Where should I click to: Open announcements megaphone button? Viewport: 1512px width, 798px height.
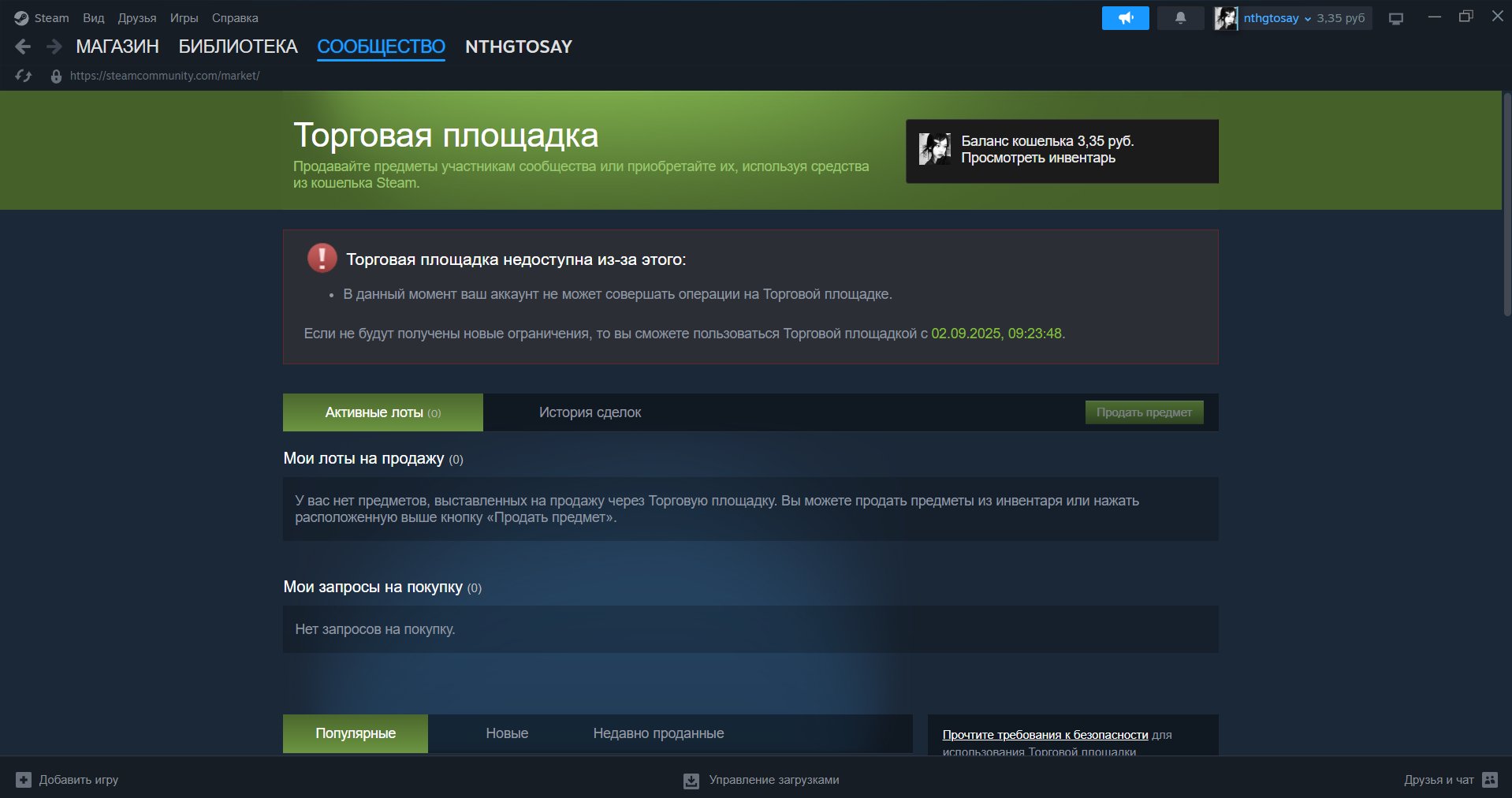(1125, 18)
